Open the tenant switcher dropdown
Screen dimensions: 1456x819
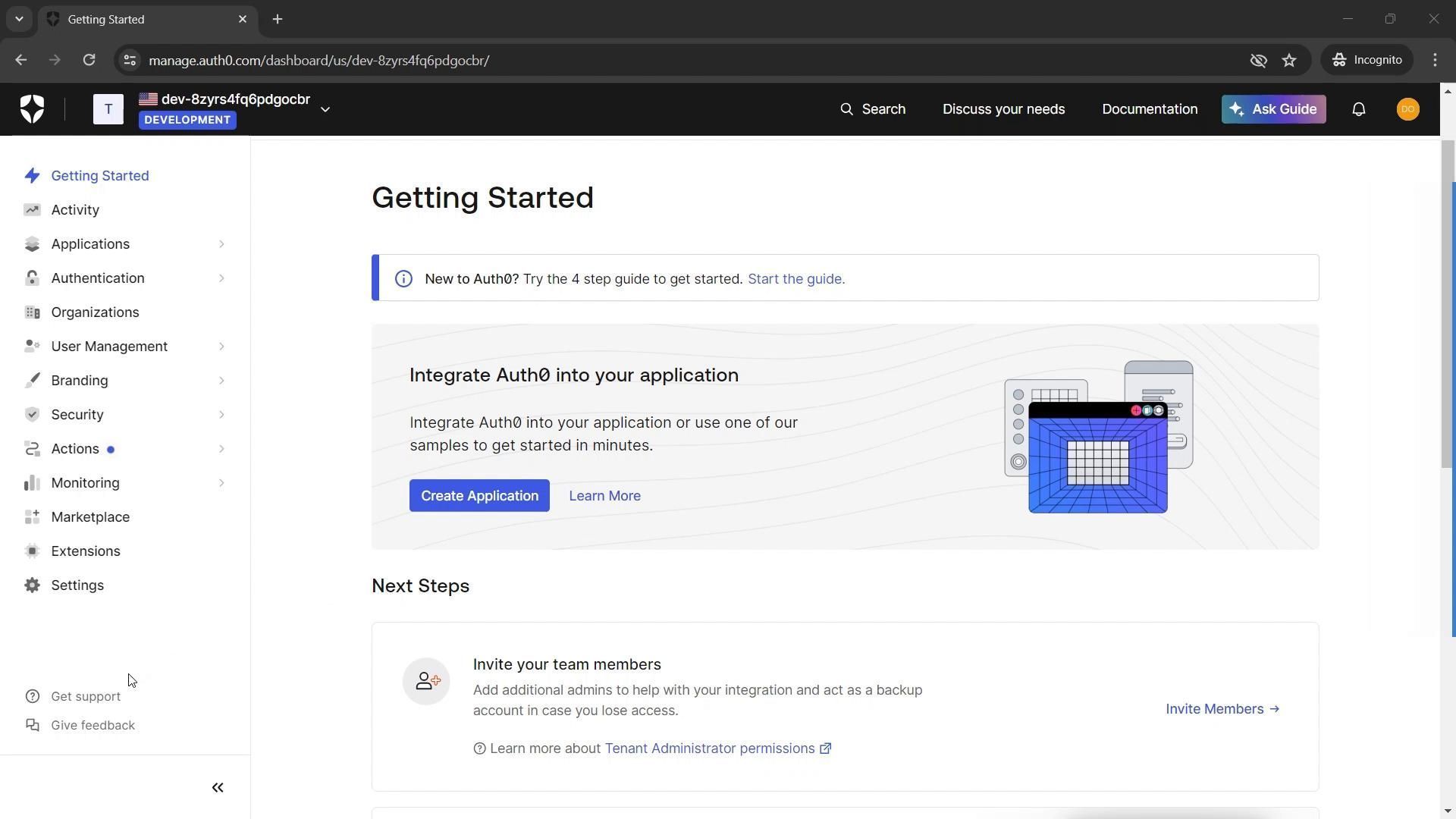tap(325, 109)
